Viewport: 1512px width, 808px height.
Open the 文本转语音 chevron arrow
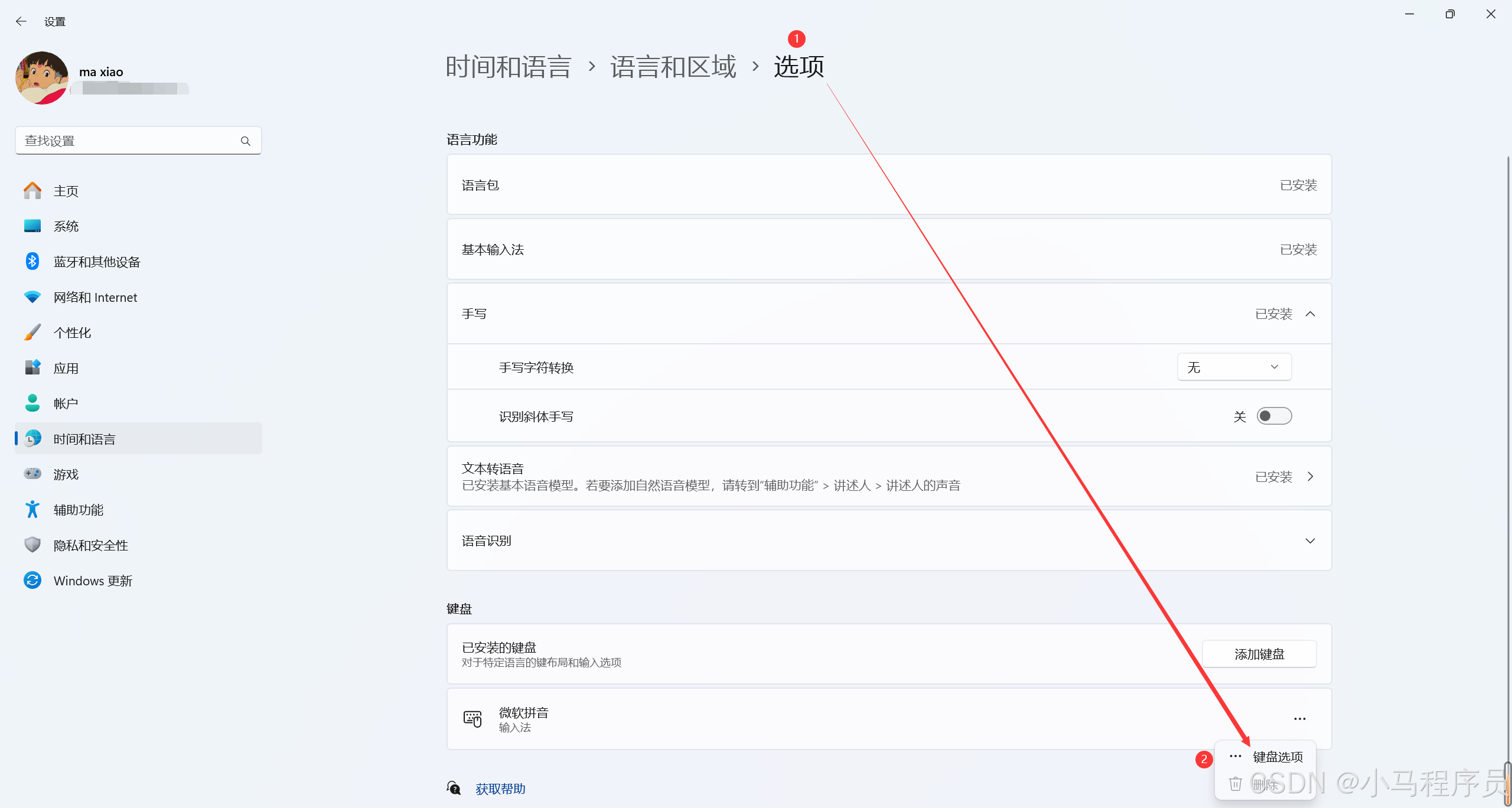[1310, 477]
